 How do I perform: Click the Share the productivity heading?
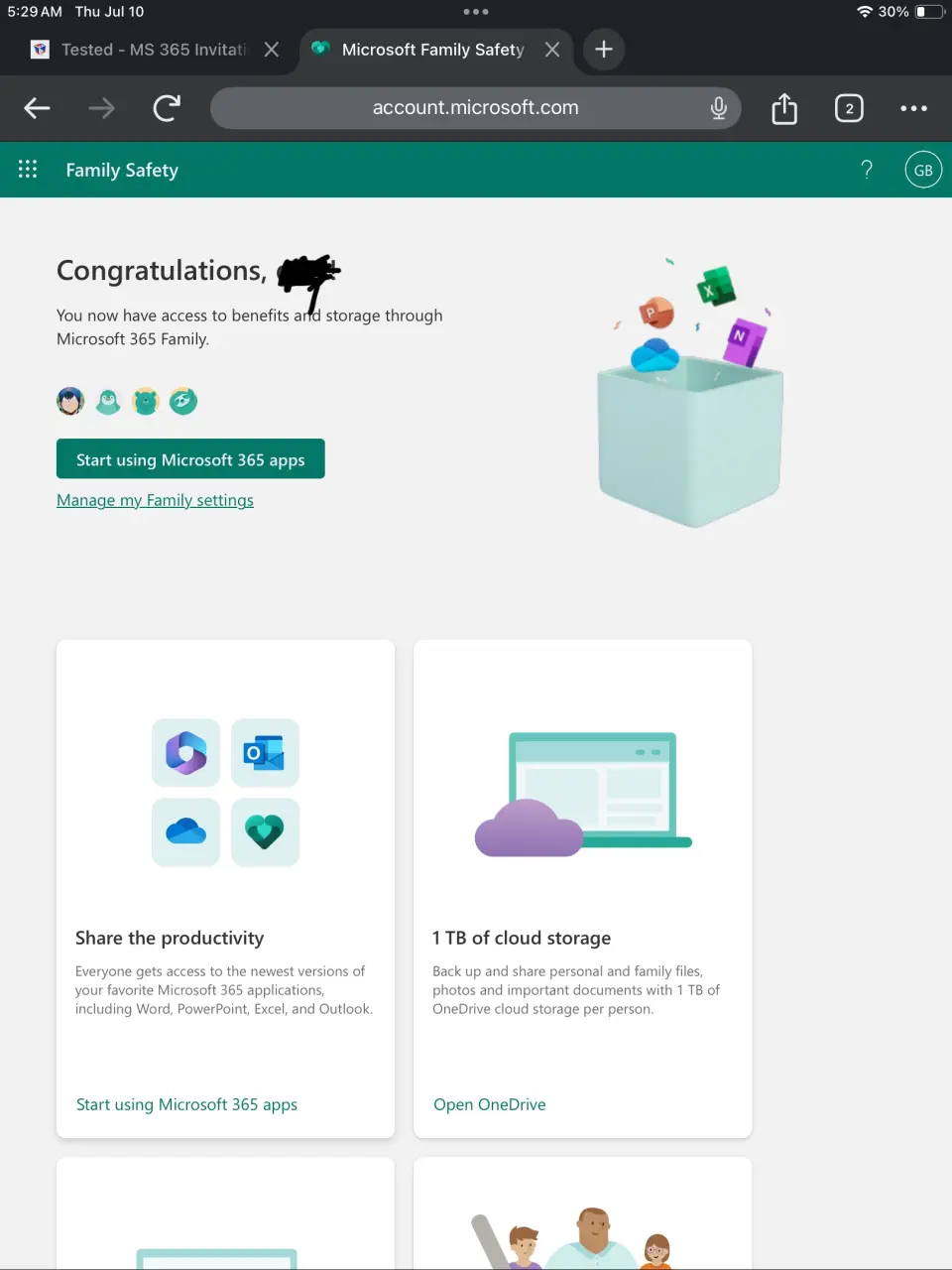click(x=170, y=938)
